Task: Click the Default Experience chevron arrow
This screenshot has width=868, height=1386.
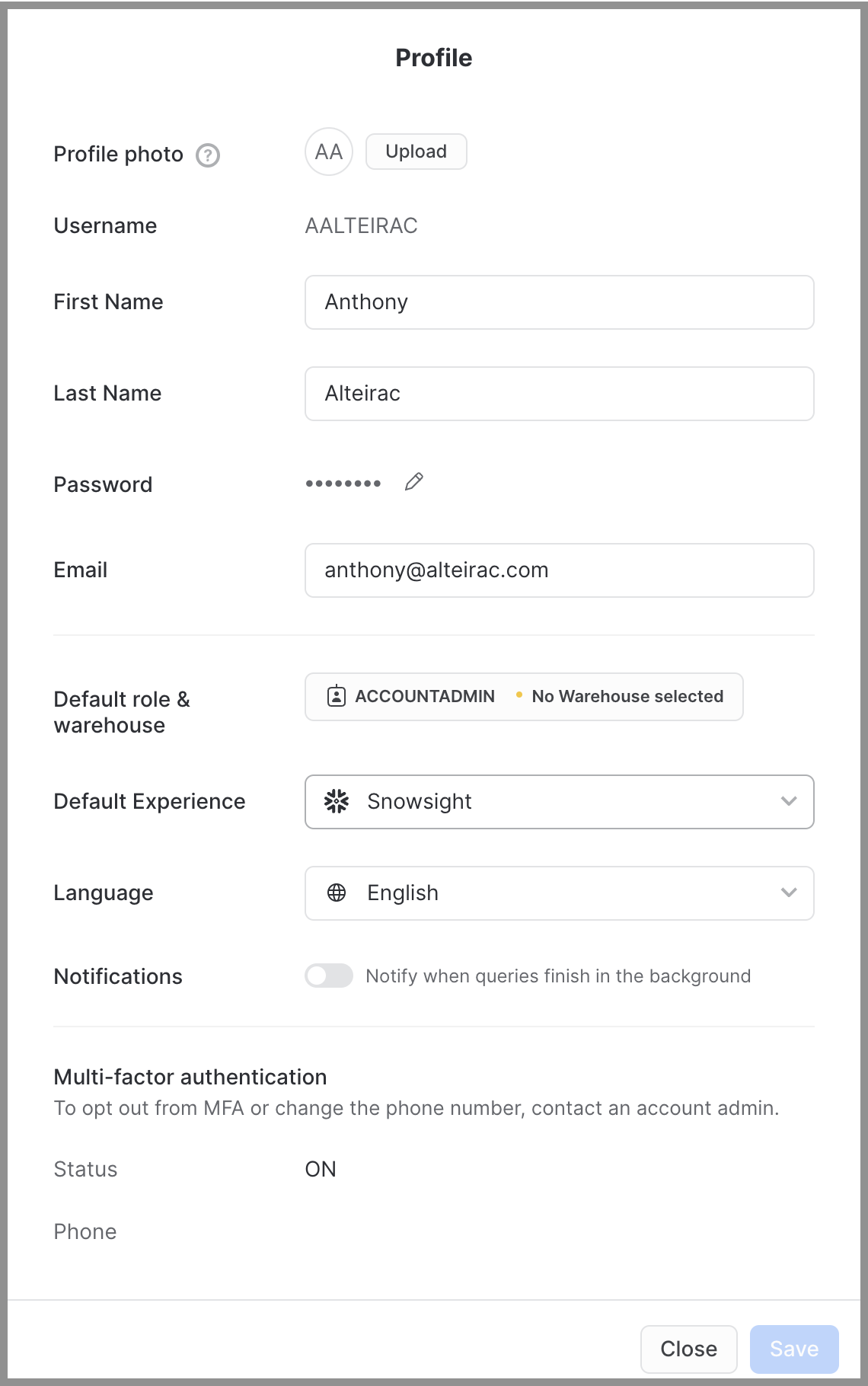Action: point(789,801)
